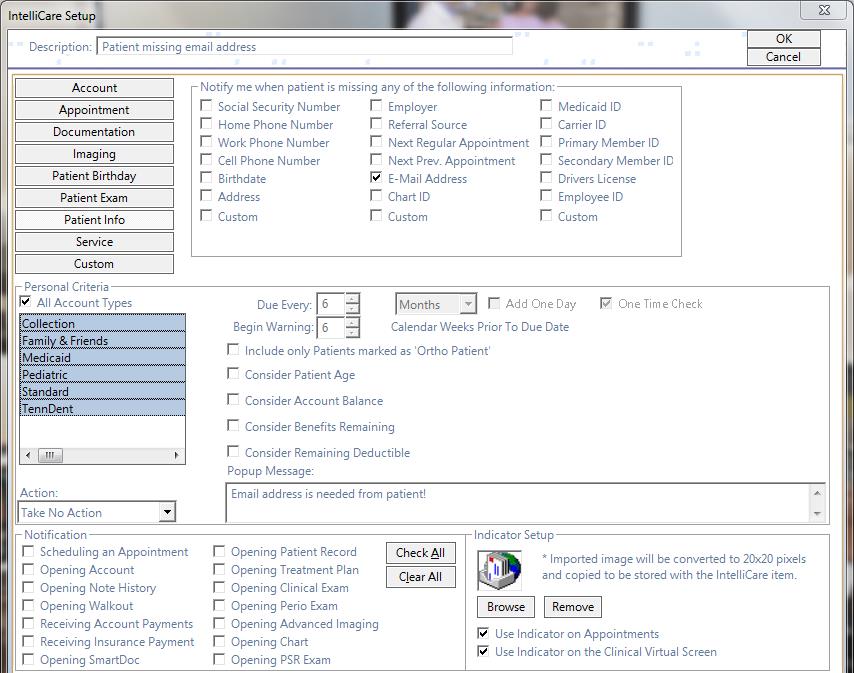Viewport: 854px width, 673px height.
Task: Uncheck Use Indicator on Appointments
Action: pos(483,633)
